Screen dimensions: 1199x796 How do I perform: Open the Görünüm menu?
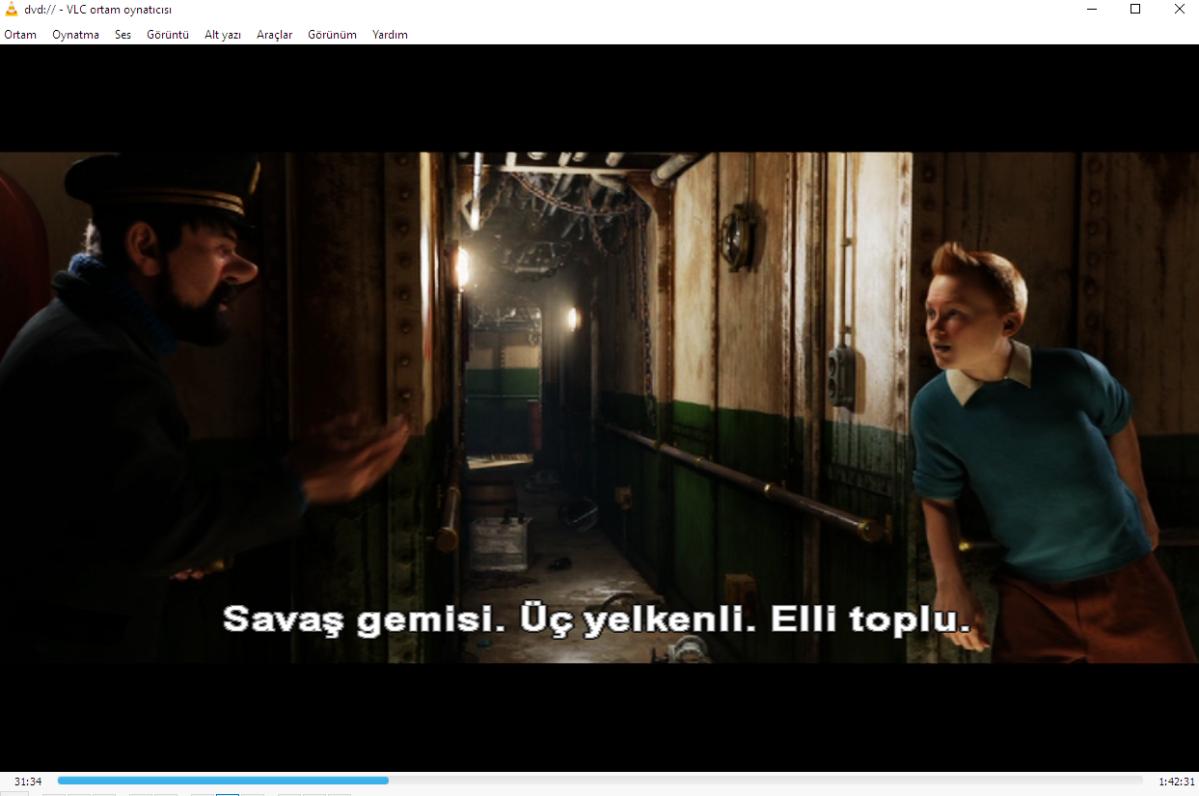coord(332,34)
